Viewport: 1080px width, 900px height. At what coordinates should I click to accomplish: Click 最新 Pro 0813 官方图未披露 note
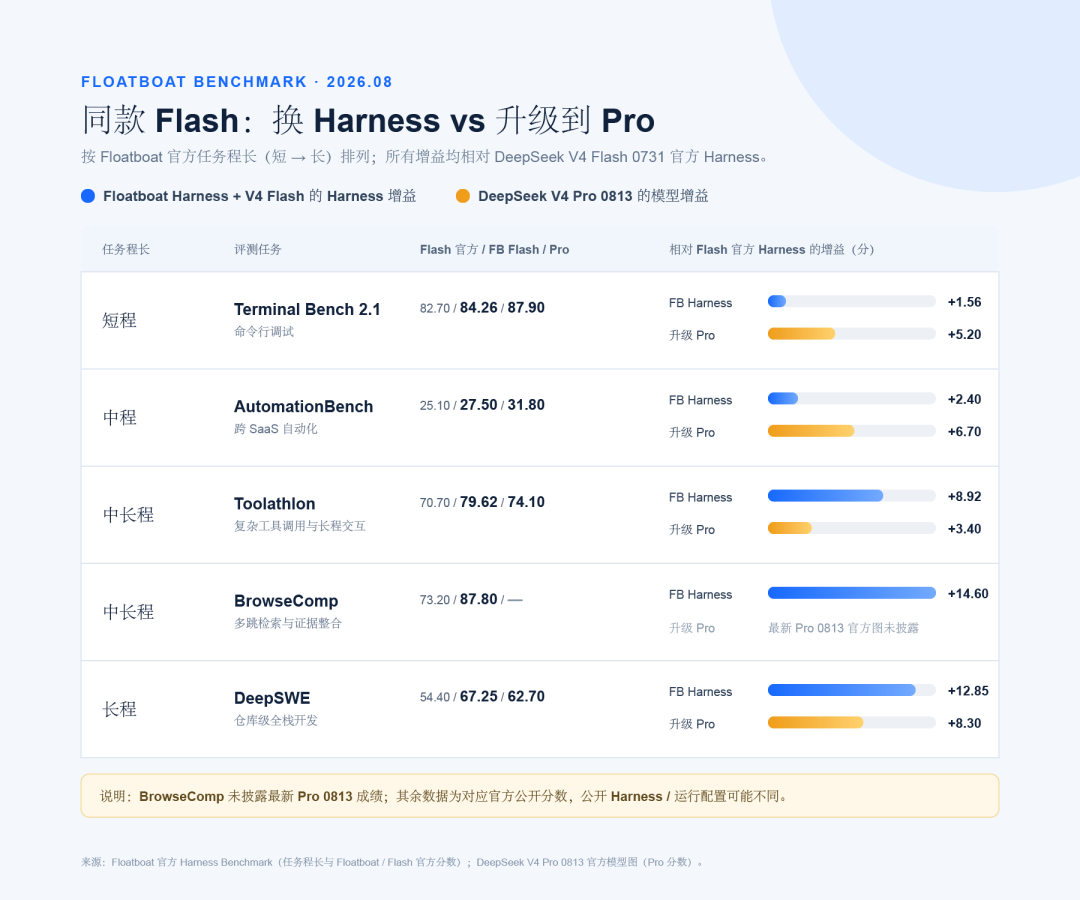[x=843, y=628]
